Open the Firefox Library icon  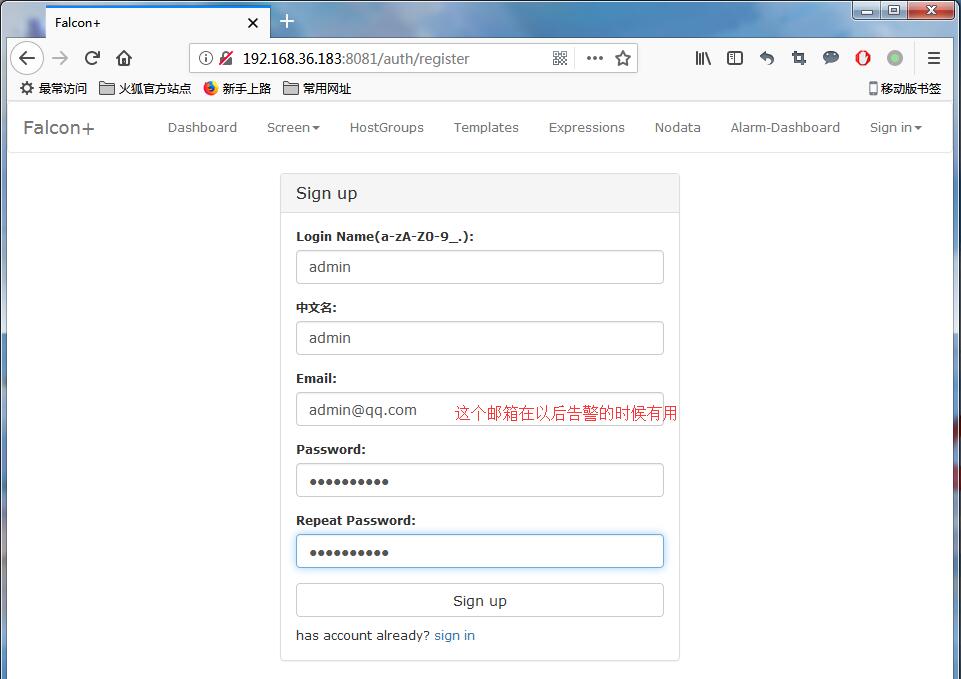tap(703, 58)
